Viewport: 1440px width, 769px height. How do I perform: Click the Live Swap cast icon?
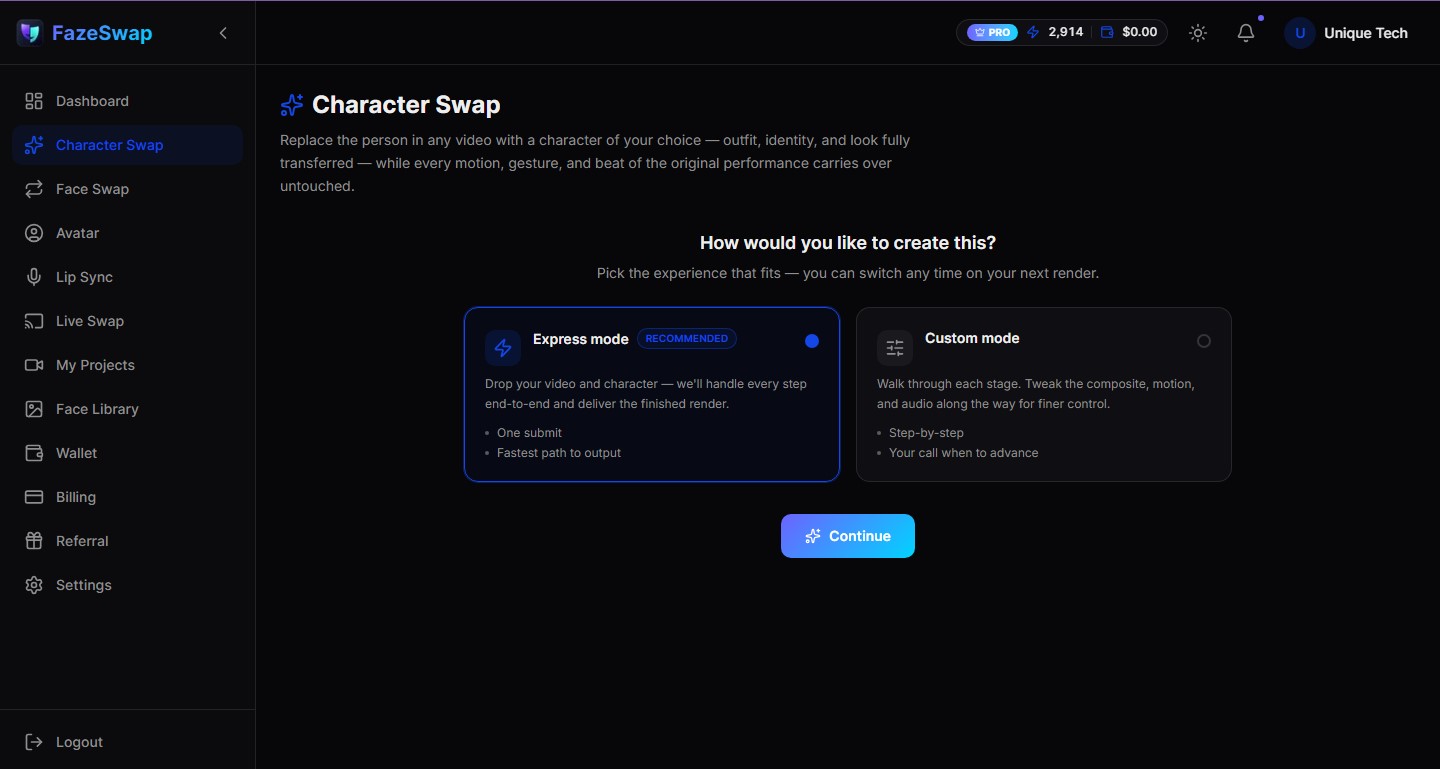point(34,321)
